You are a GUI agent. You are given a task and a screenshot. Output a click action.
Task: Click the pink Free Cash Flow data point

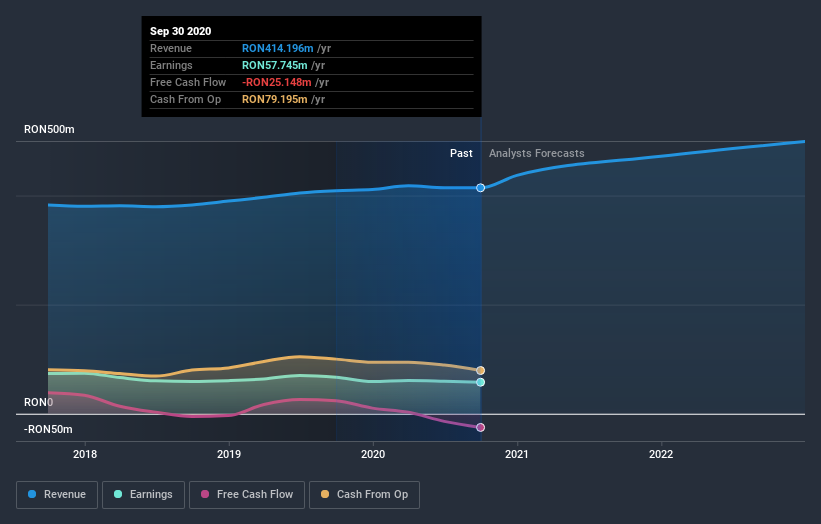click(x=480, y=427)
